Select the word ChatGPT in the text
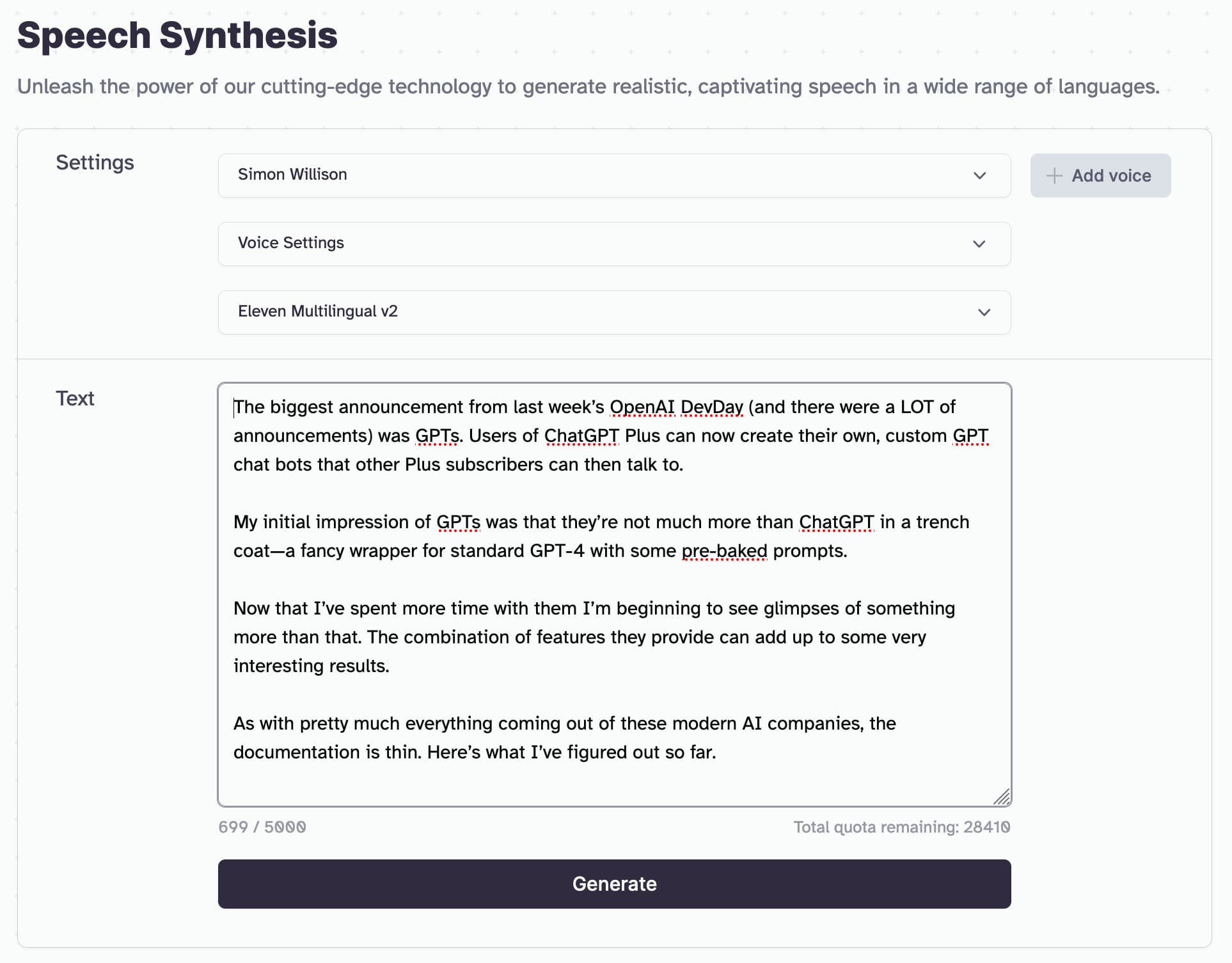 (x=581, y=435)
